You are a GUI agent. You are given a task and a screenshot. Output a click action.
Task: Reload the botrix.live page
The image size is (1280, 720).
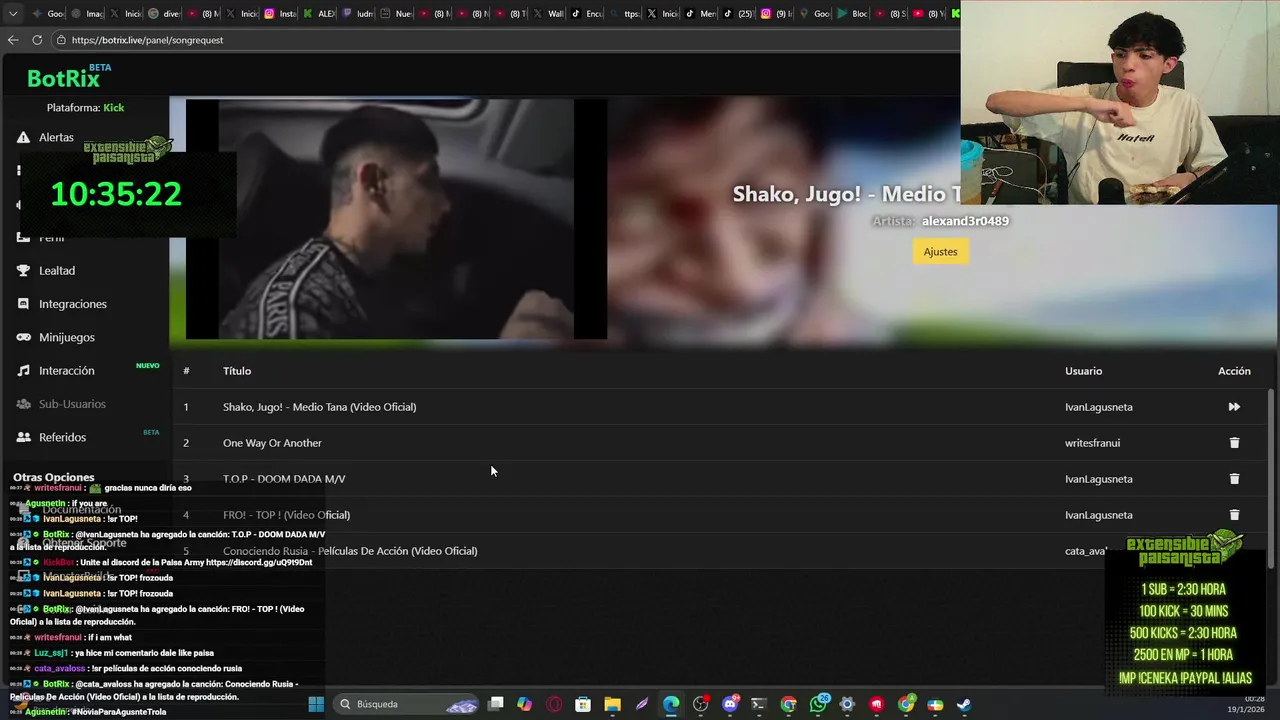[x=37, y=40]
